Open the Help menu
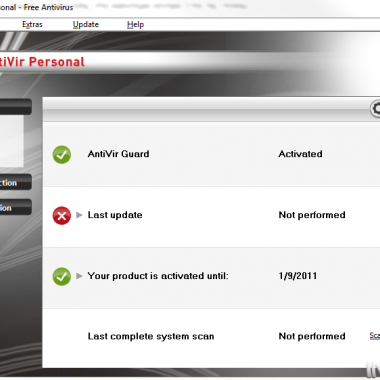The height and width of the screenshot is (380, 380). pos(135,25)
